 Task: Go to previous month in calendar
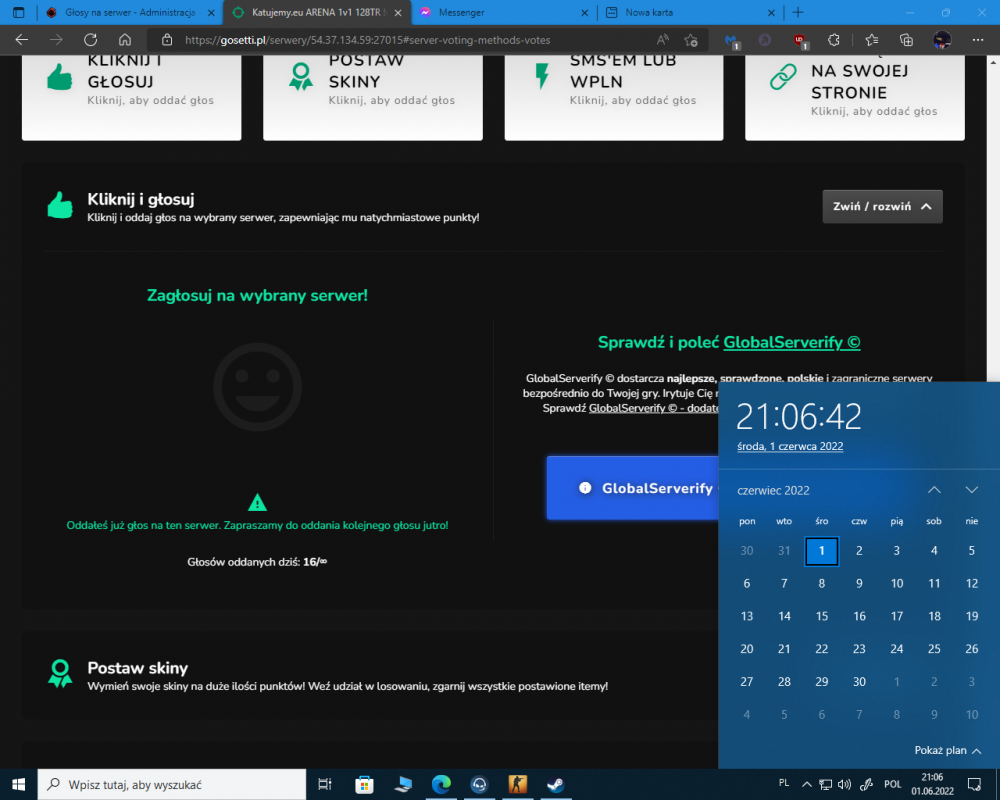(934, 490)
